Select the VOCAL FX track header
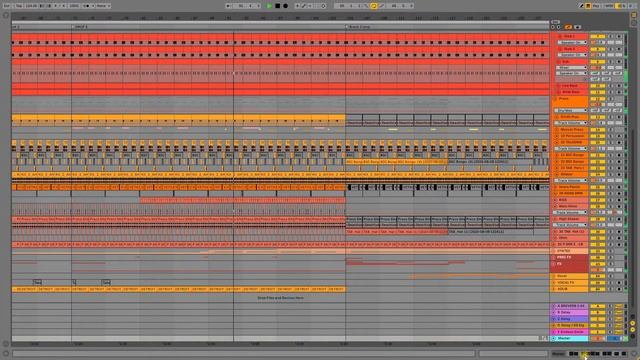 click(x=570, y=282)
